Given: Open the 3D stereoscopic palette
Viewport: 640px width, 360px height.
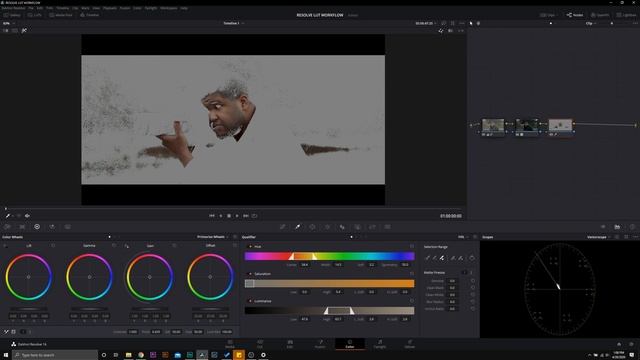Looking at the screenshot, I should [387, 227].
